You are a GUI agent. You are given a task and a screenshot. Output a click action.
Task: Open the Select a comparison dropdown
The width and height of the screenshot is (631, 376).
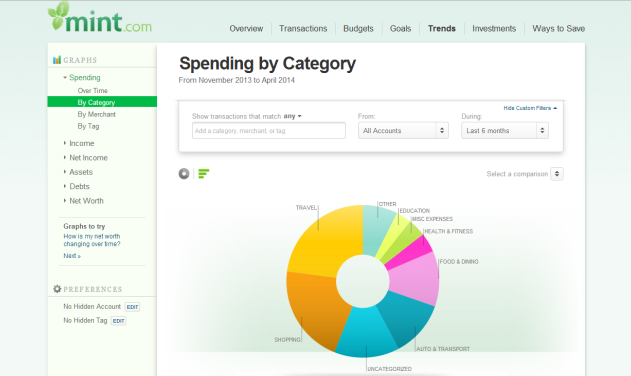point(557,174)
